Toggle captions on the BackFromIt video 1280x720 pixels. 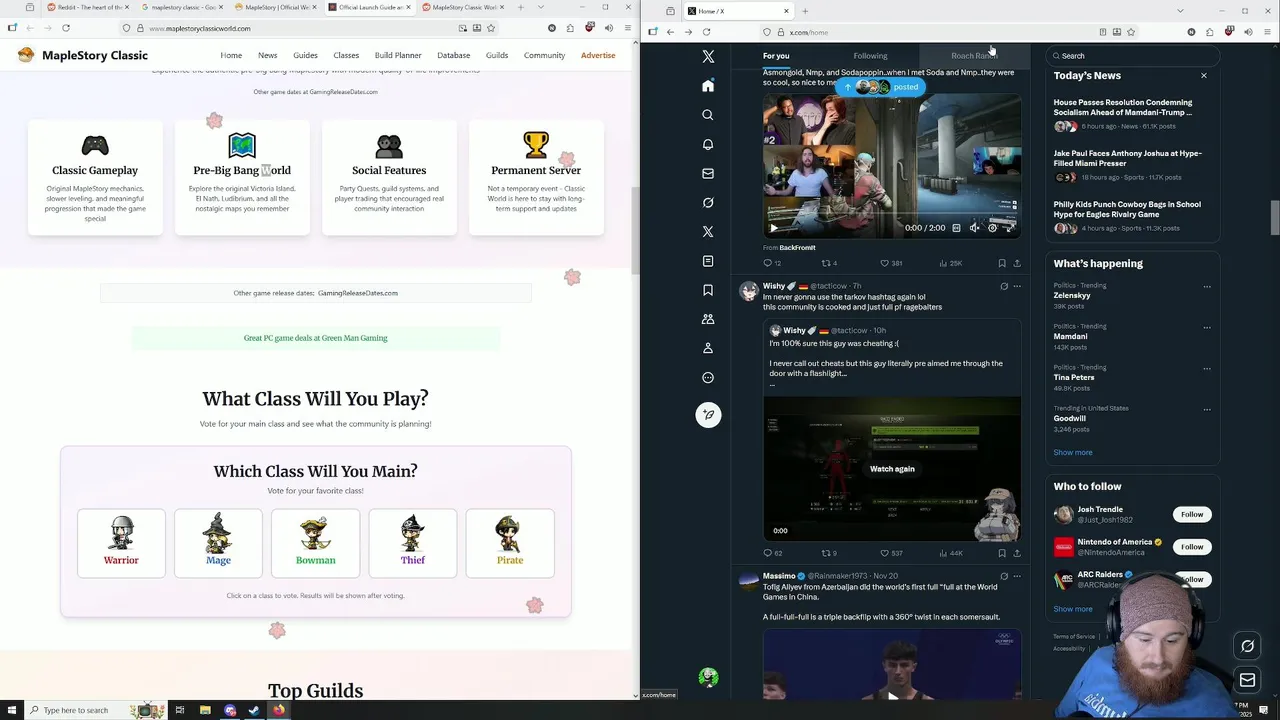(956, 228)
